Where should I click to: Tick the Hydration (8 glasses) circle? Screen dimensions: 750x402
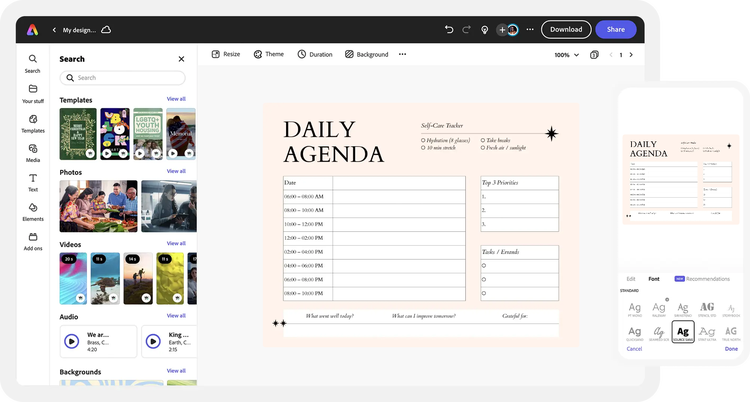[423, 140]
